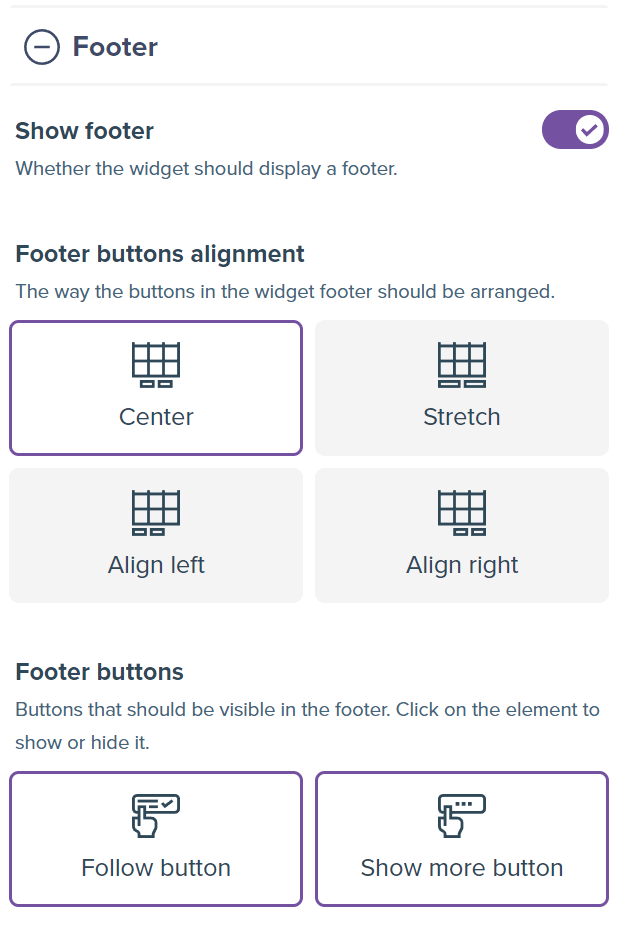633x936 pixels.
Task: Click the Stretch label text
Action: point(462,417)
